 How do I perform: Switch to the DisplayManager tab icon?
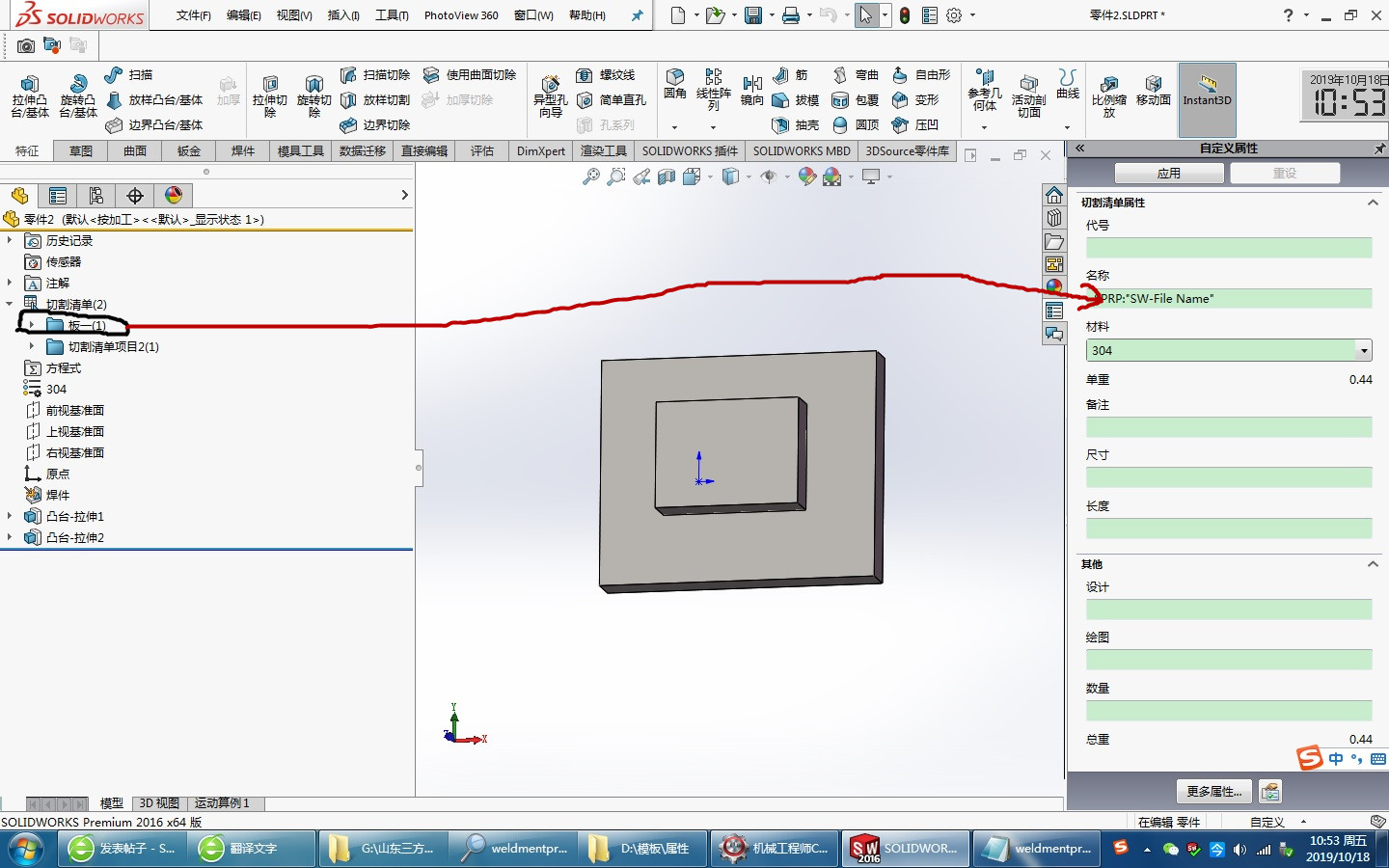pyautogui.click(x=174, y=196)
